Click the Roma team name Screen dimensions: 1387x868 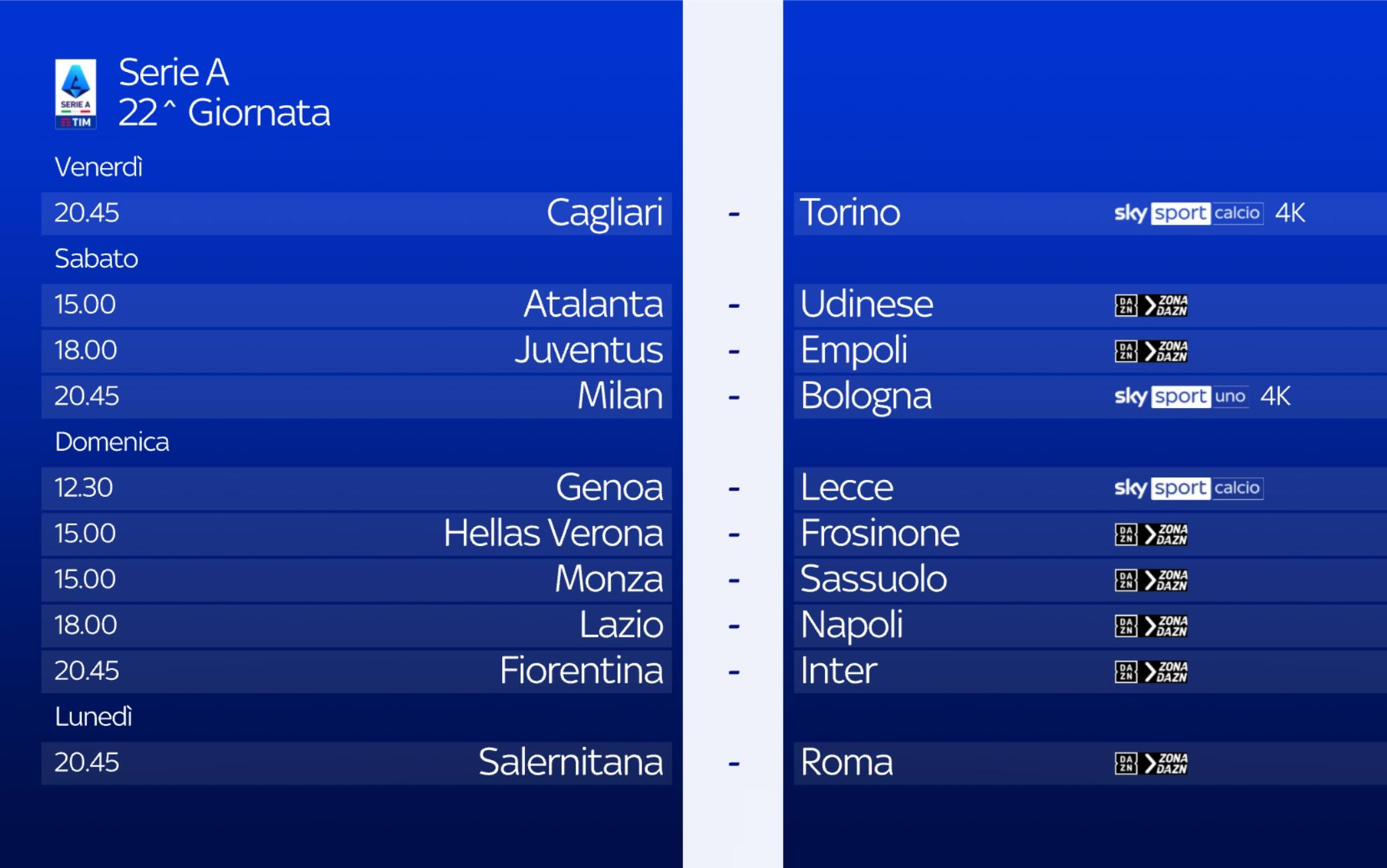pos(846,763)
